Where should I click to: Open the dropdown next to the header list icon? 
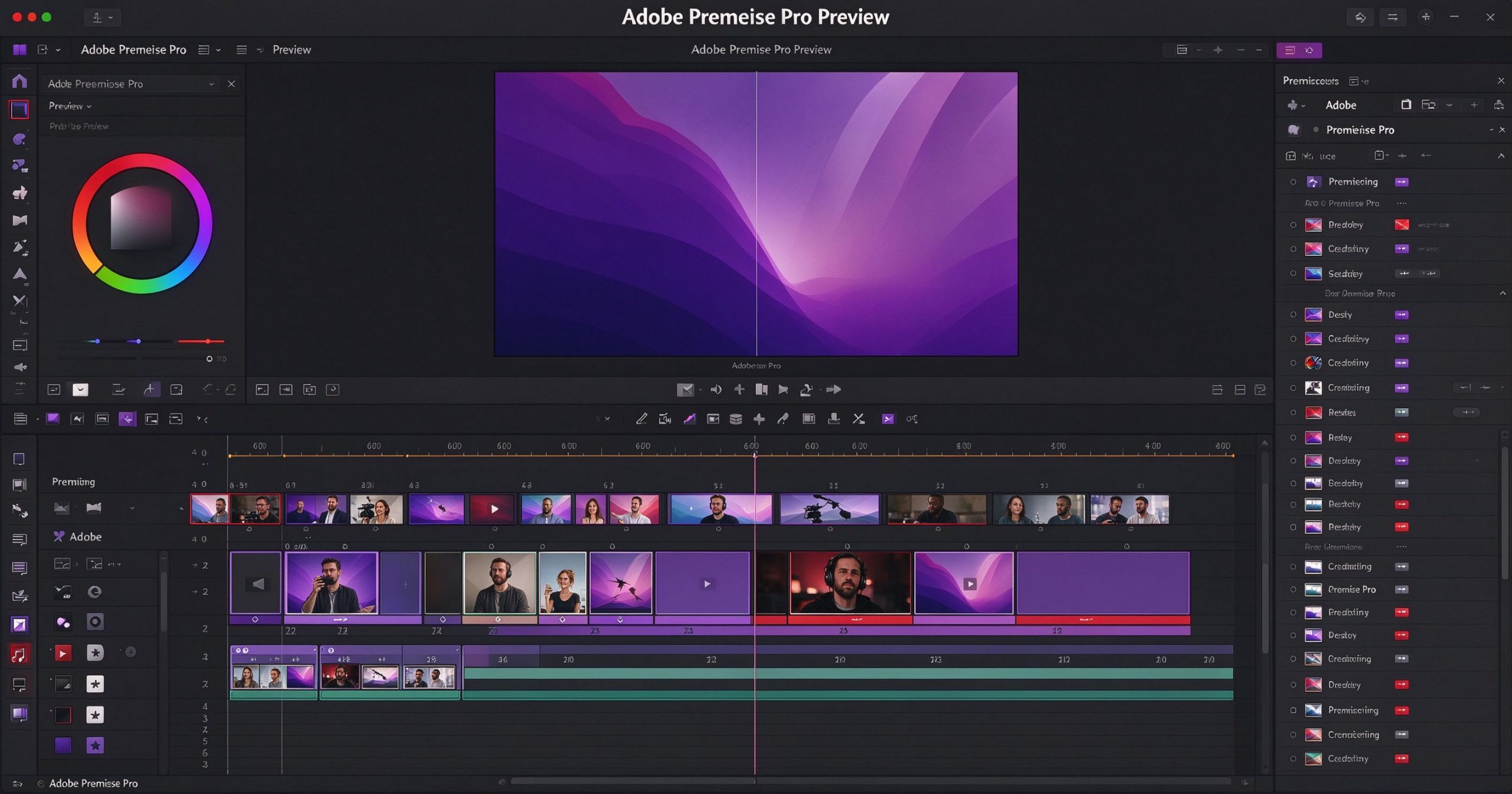218,50
